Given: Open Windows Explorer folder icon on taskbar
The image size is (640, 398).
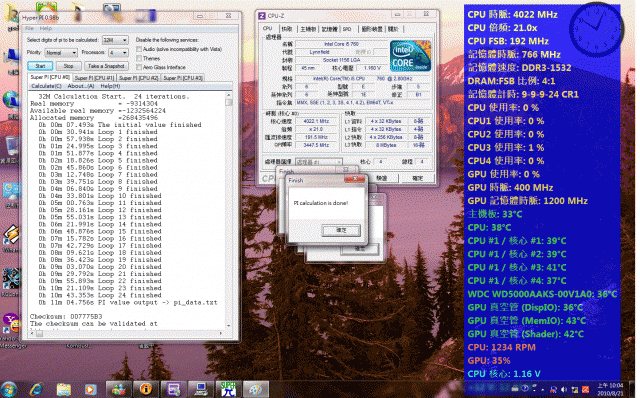Looking at the screenshot, I should [64, 389].
